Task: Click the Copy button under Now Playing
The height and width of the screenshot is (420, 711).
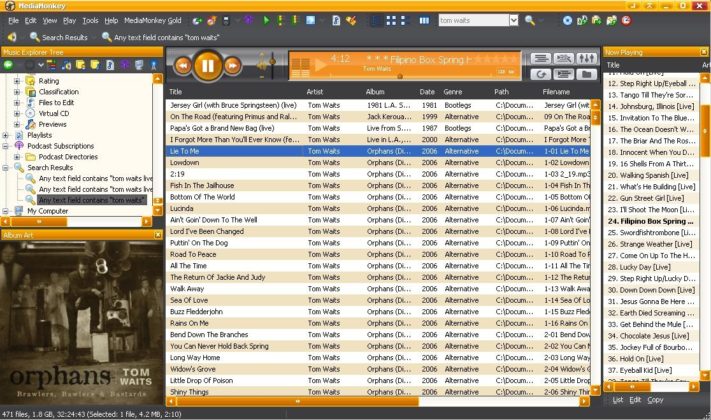Action: [655, 400]
